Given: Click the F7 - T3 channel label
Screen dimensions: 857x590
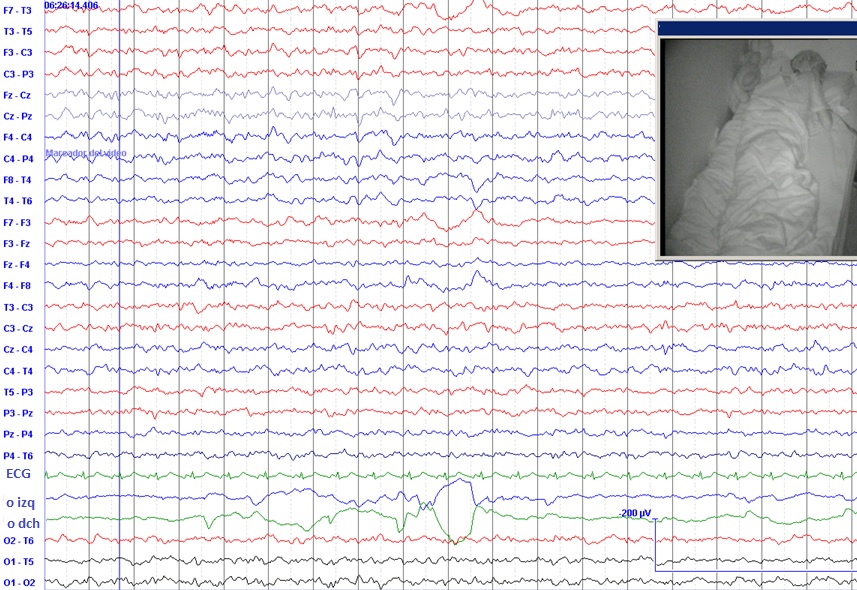Looking at the screenshot, I should (17, 10).
